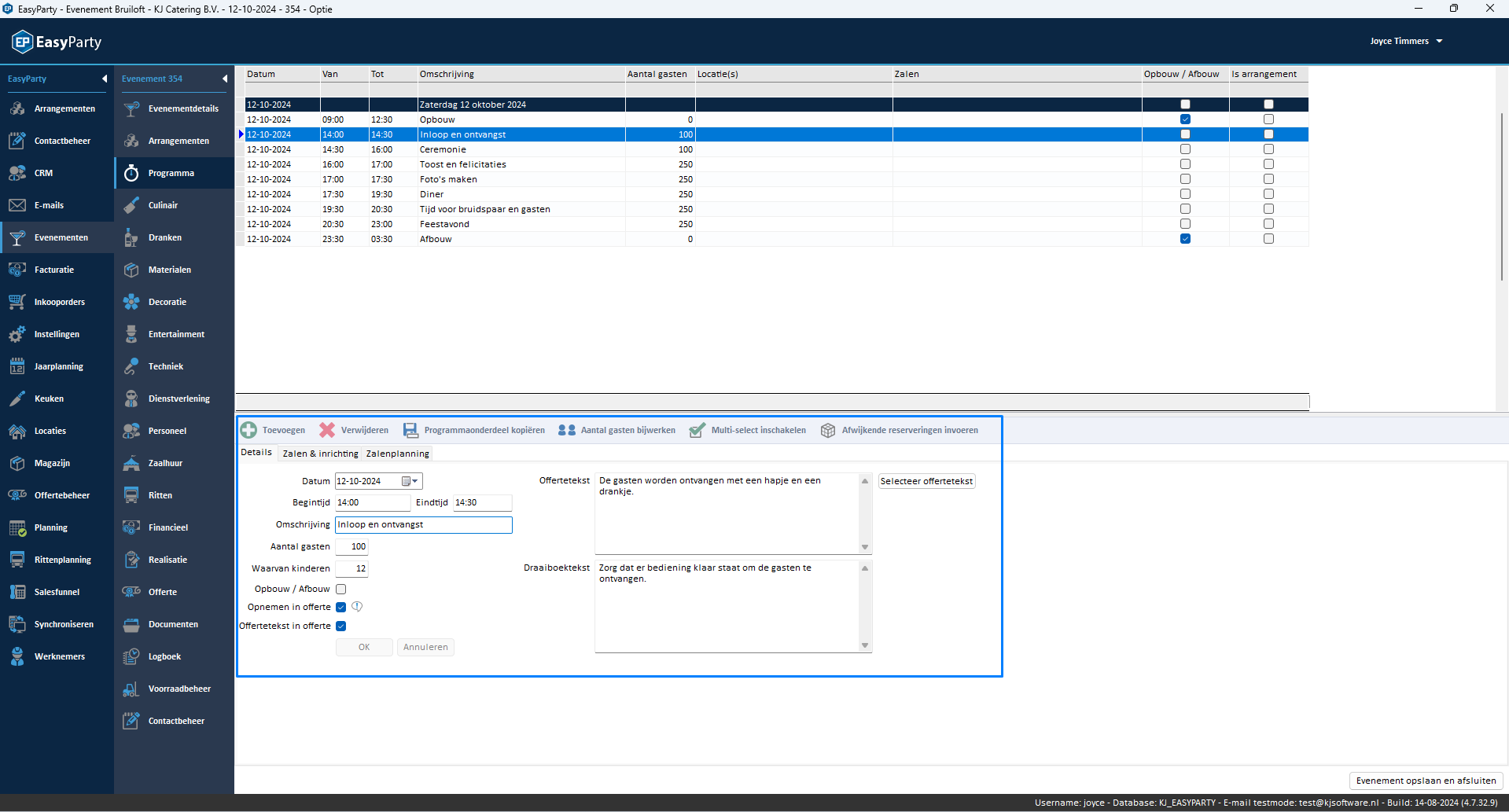The image size is (1509, 812).
Task: Open Voorraadbeheer forklift icon
Action: (131, 689)
